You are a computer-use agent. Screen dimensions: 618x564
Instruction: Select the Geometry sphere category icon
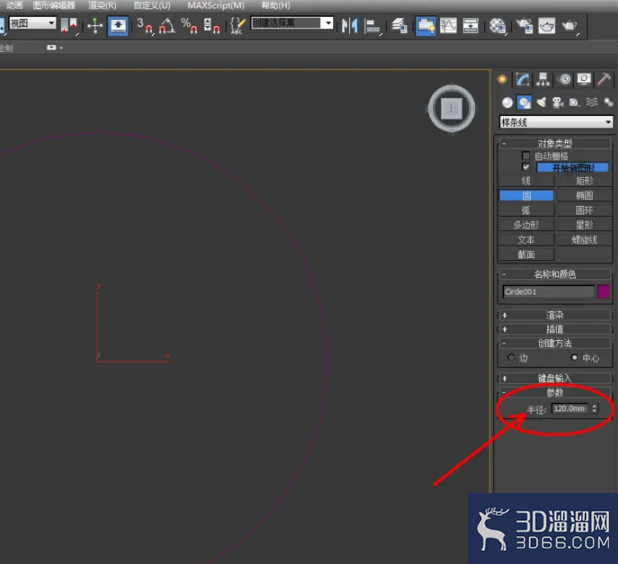[507, 102]
